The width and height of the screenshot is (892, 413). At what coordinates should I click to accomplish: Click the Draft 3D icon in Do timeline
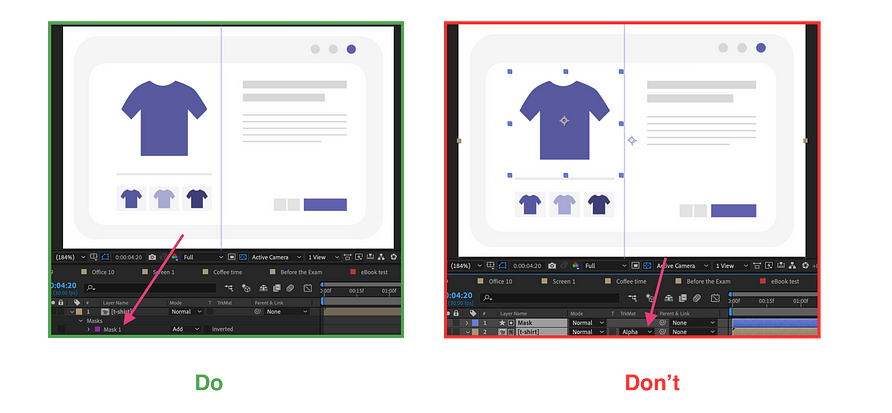tap(246, 288)
